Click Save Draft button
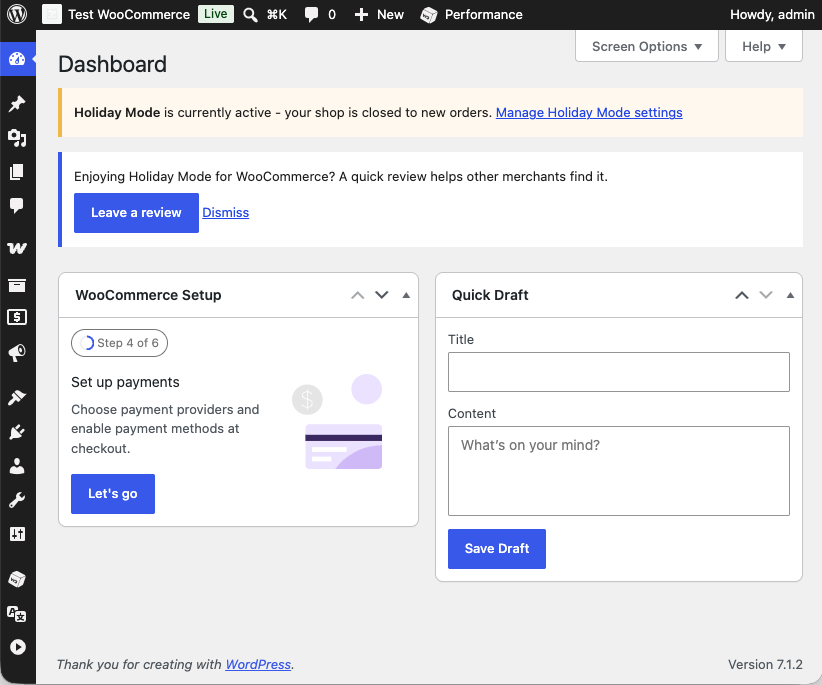This screenshot has width=822, height=685. [x=496, y=549]
